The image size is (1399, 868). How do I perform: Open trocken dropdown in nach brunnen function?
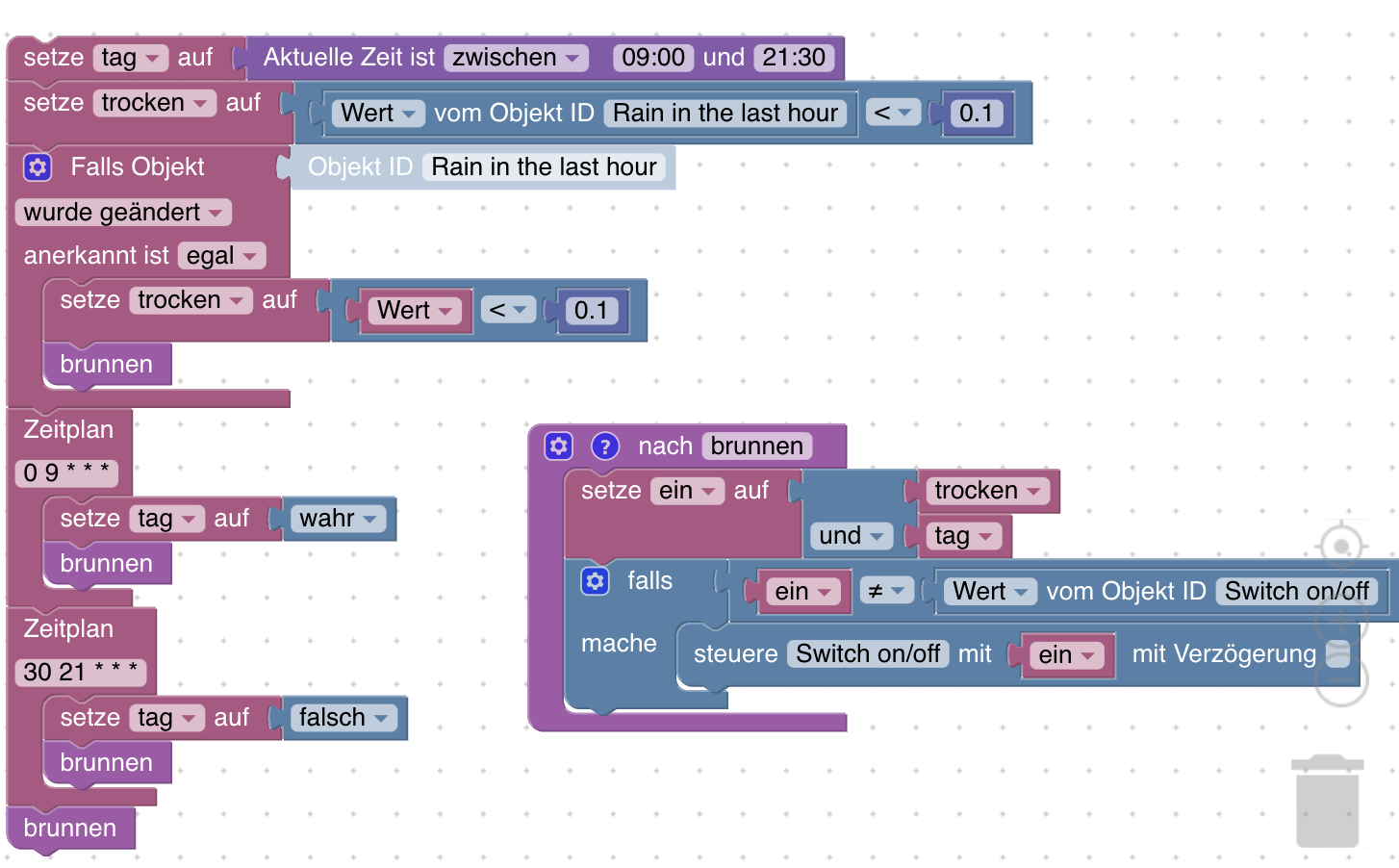coord(988,491)
